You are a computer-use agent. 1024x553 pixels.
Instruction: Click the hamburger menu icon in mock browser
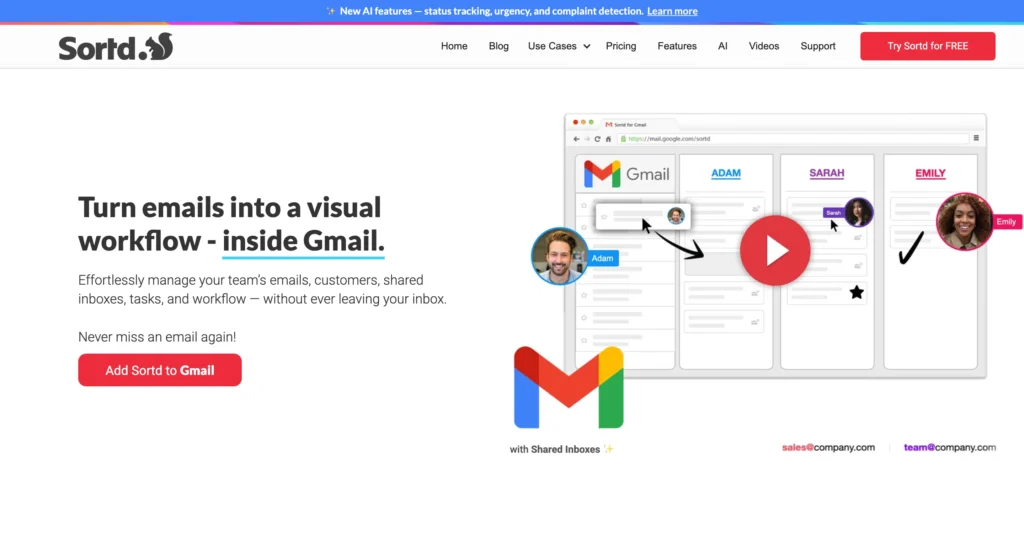[x=976, y=138]
